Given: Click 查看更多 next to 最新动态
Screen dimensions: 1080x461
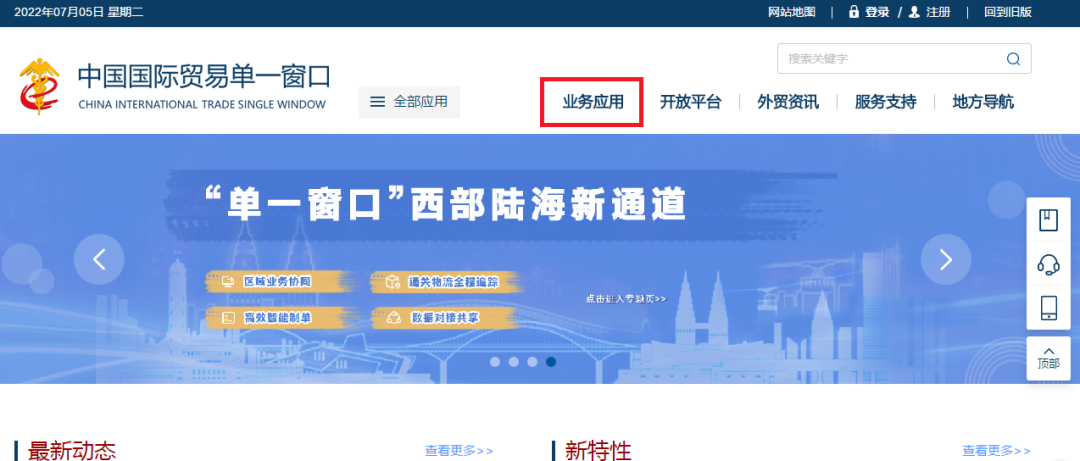Looking at the screenshot, I should [x=459, y=451].
